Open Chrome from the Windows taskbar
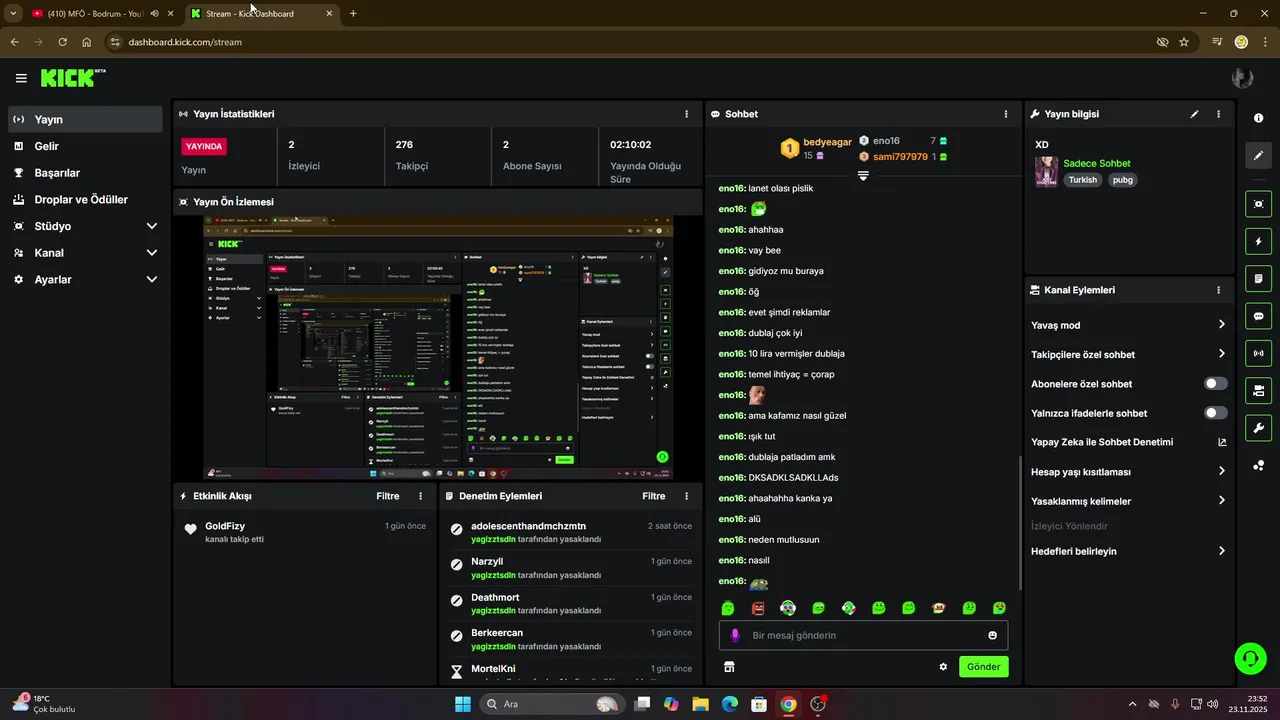Viewport: 1280px width, 720px height. [788, 704]
